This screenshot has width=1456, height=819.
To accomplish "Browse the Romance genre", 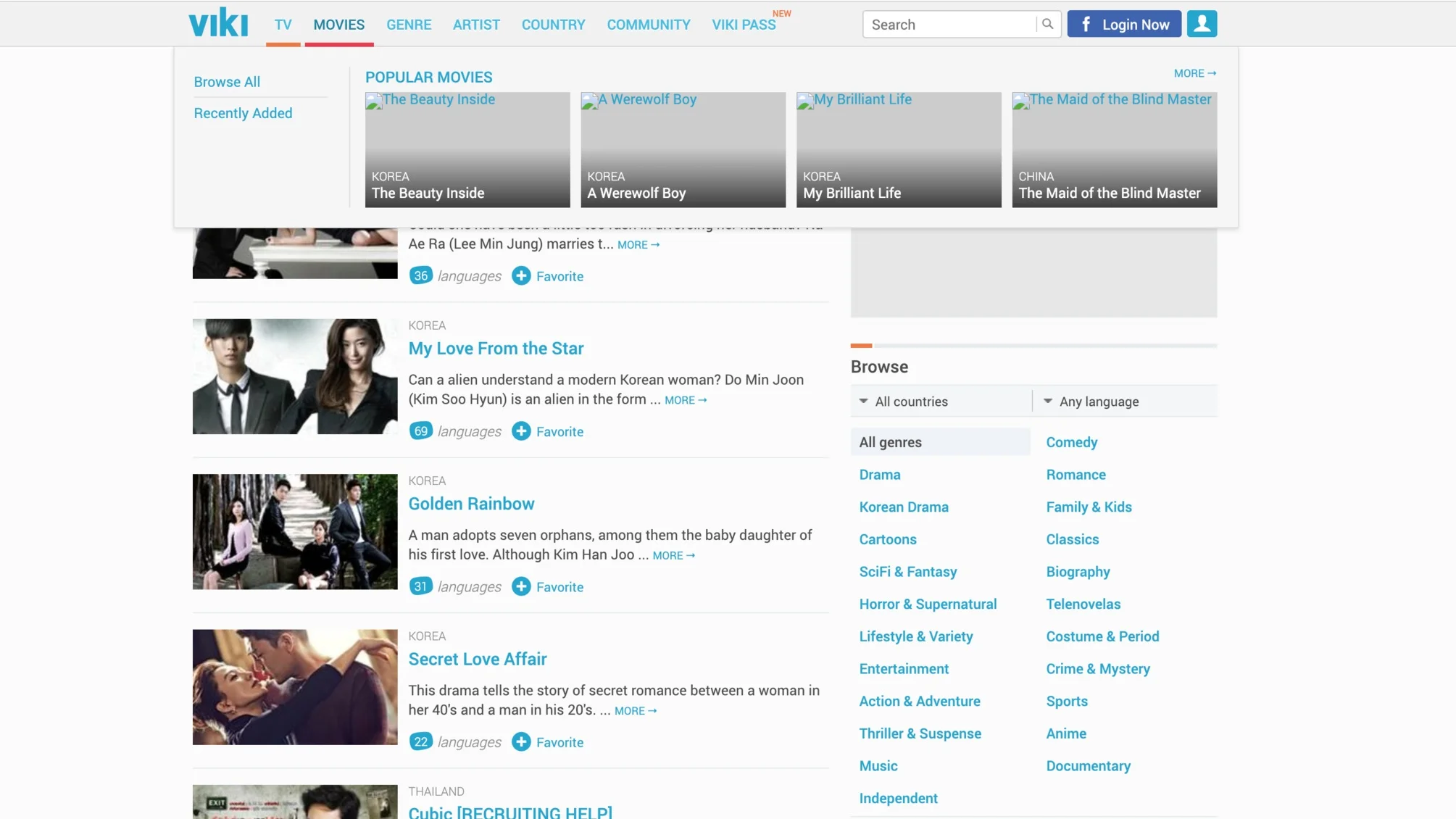I will tap(1076, 475).
